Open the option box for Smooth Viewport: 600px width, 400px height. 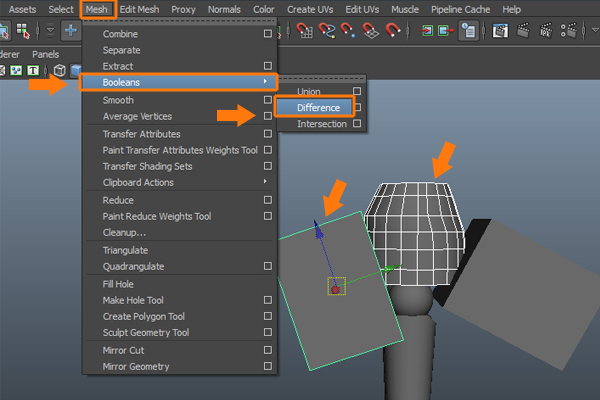click(267, 100)
